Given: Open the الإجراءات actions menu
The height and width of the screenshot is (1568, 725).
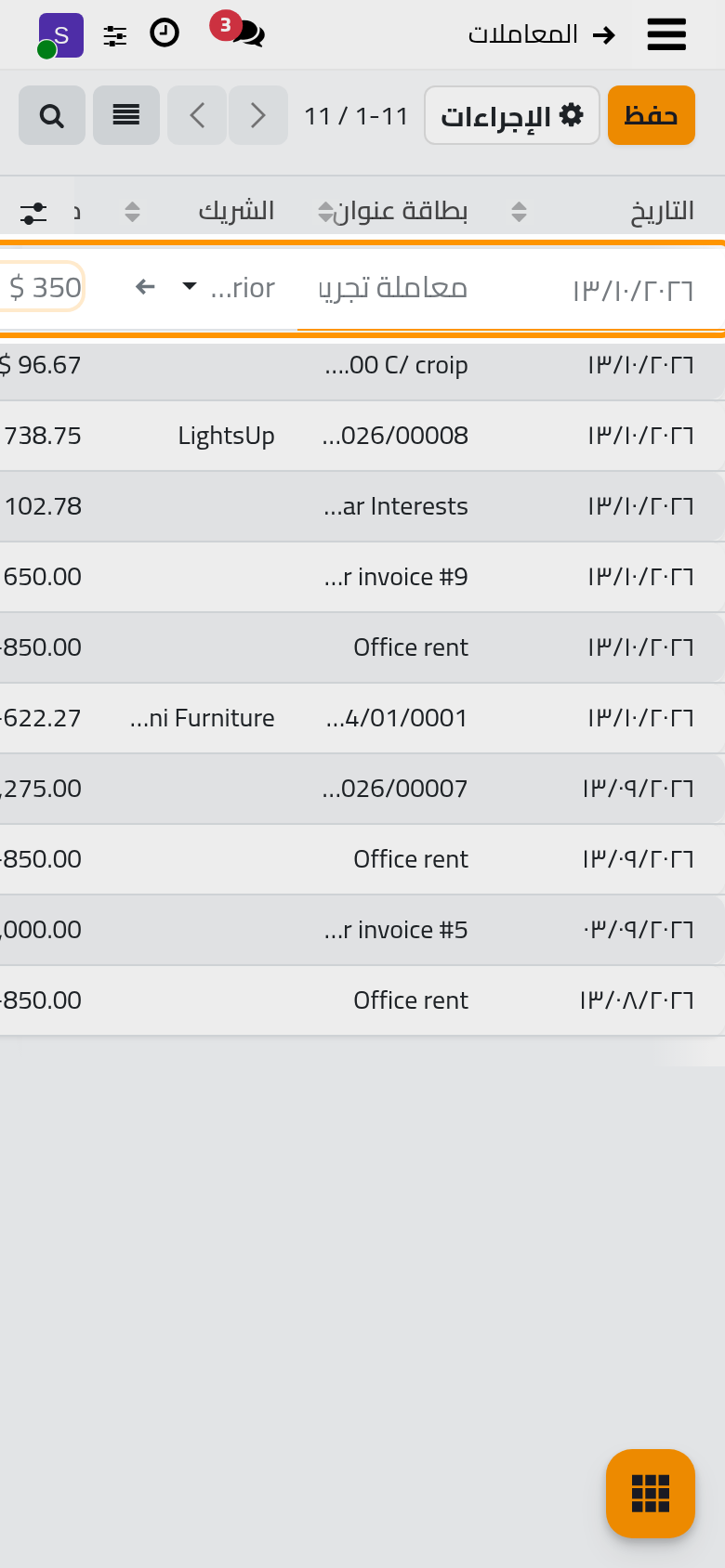Looking at the screenshot, I should point(512,115).
